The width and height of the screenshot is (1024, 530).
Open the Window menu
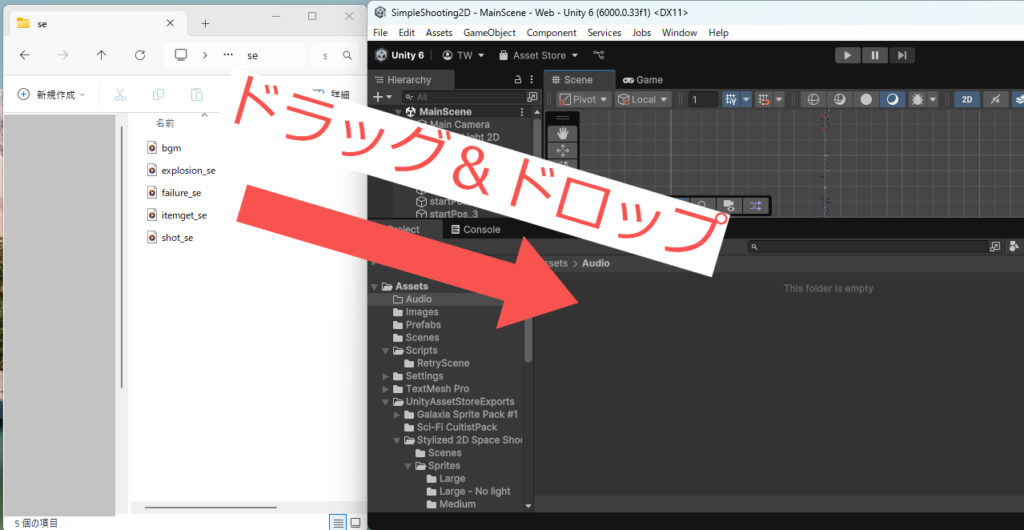coord(679,33)
